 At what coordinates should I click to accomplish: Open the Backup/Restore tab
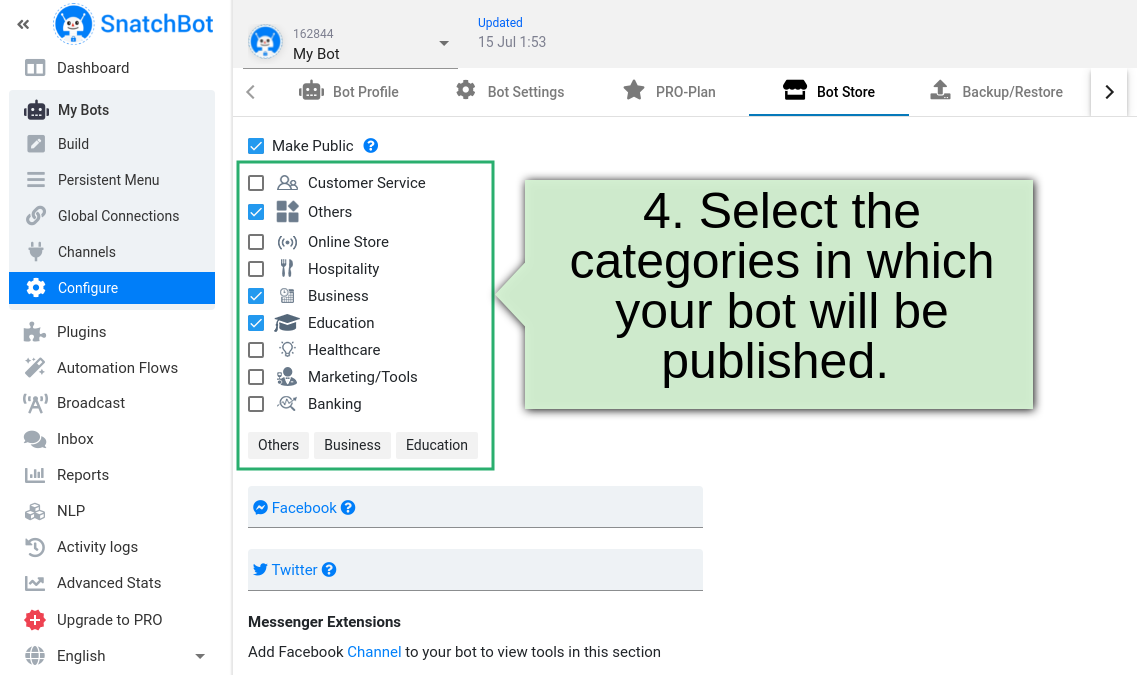coord(996,92)
